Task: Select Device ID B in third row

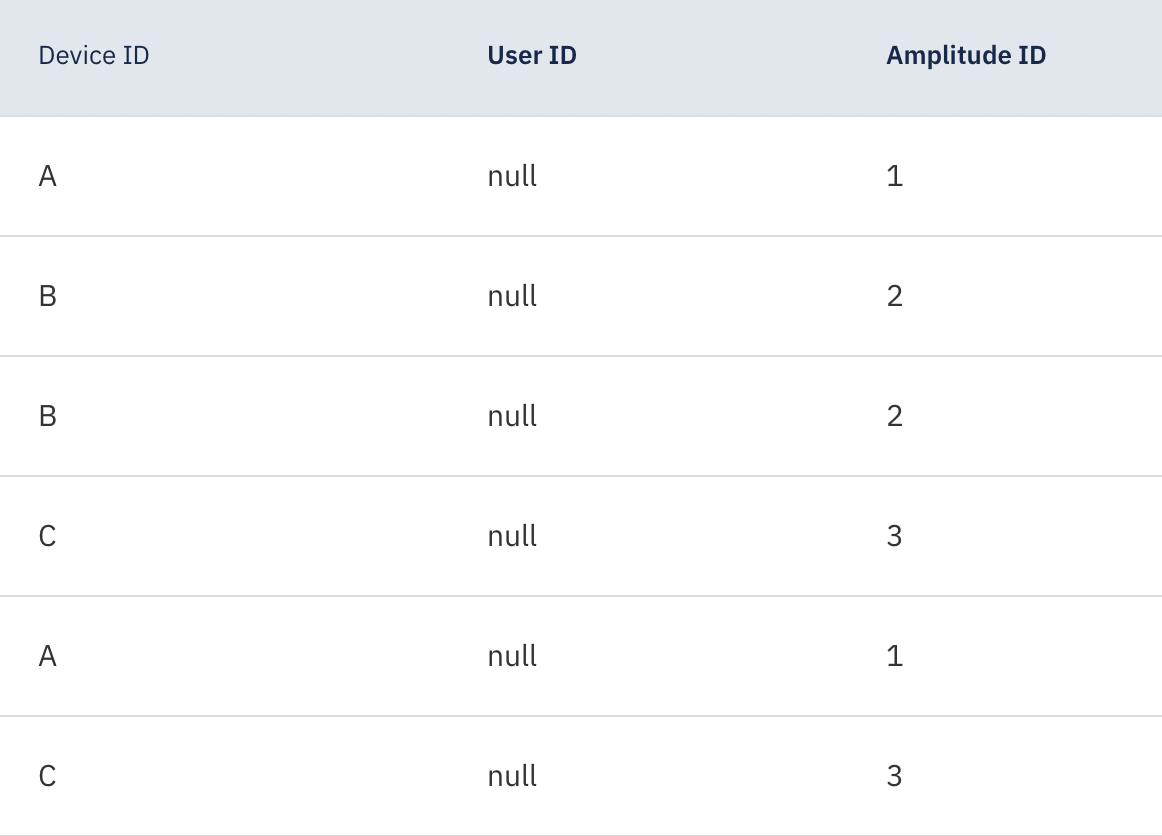Action: [x=48, y=417]
